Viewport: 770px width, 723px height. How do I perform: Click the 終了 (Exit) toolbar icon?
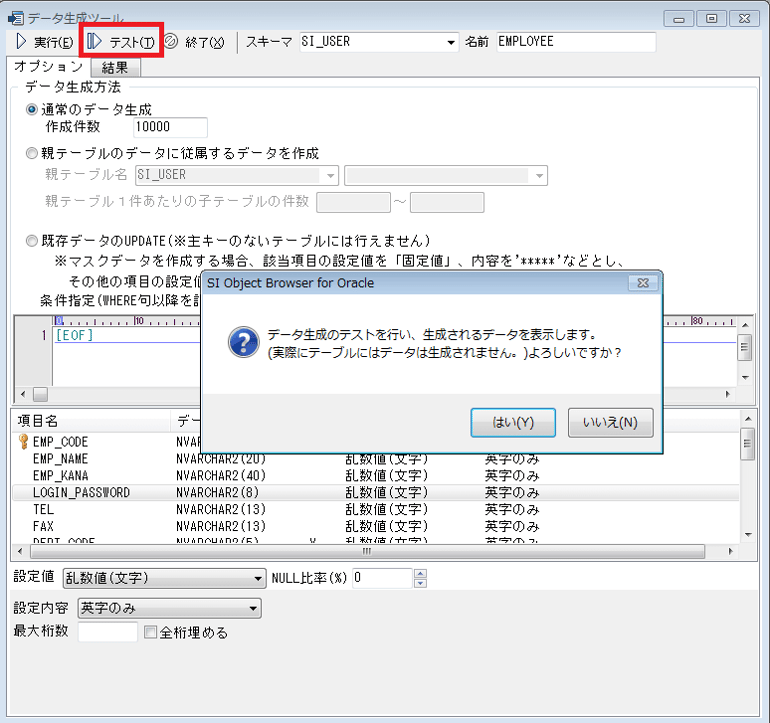pos(170,42)
